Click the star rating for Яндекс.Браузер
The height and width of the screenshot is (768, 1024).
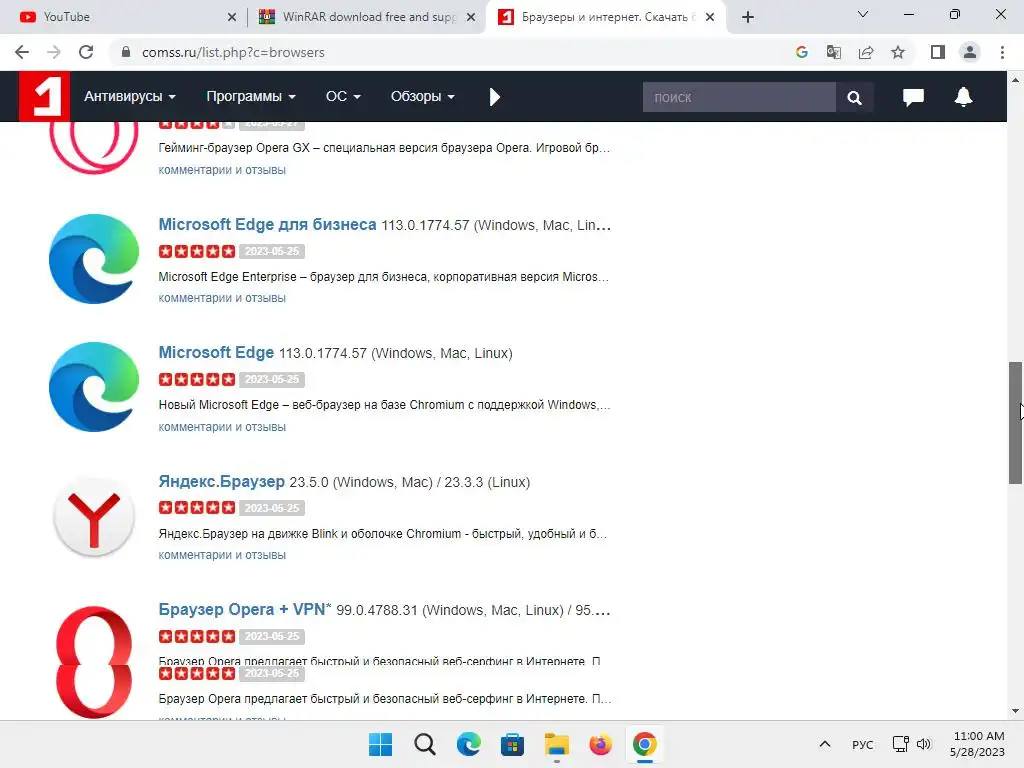click(x=197, y=507)
